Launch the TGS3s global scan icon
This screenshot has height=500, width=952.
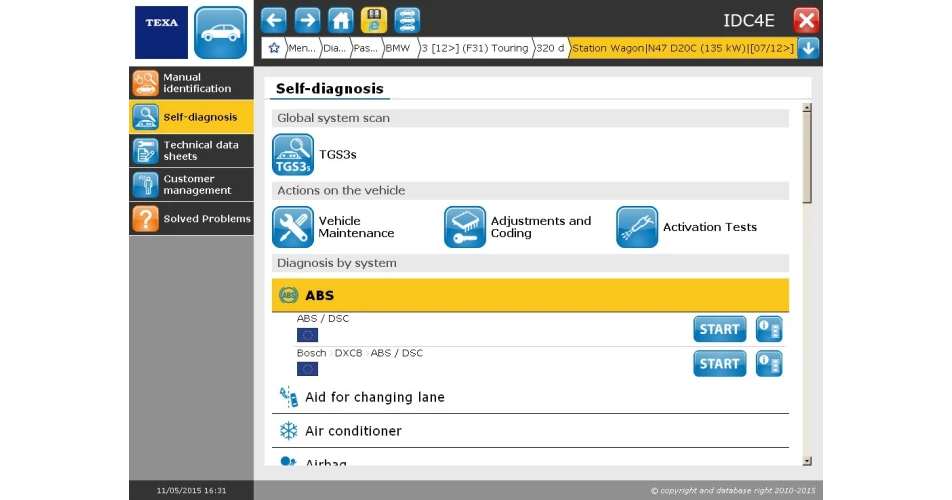293,154
